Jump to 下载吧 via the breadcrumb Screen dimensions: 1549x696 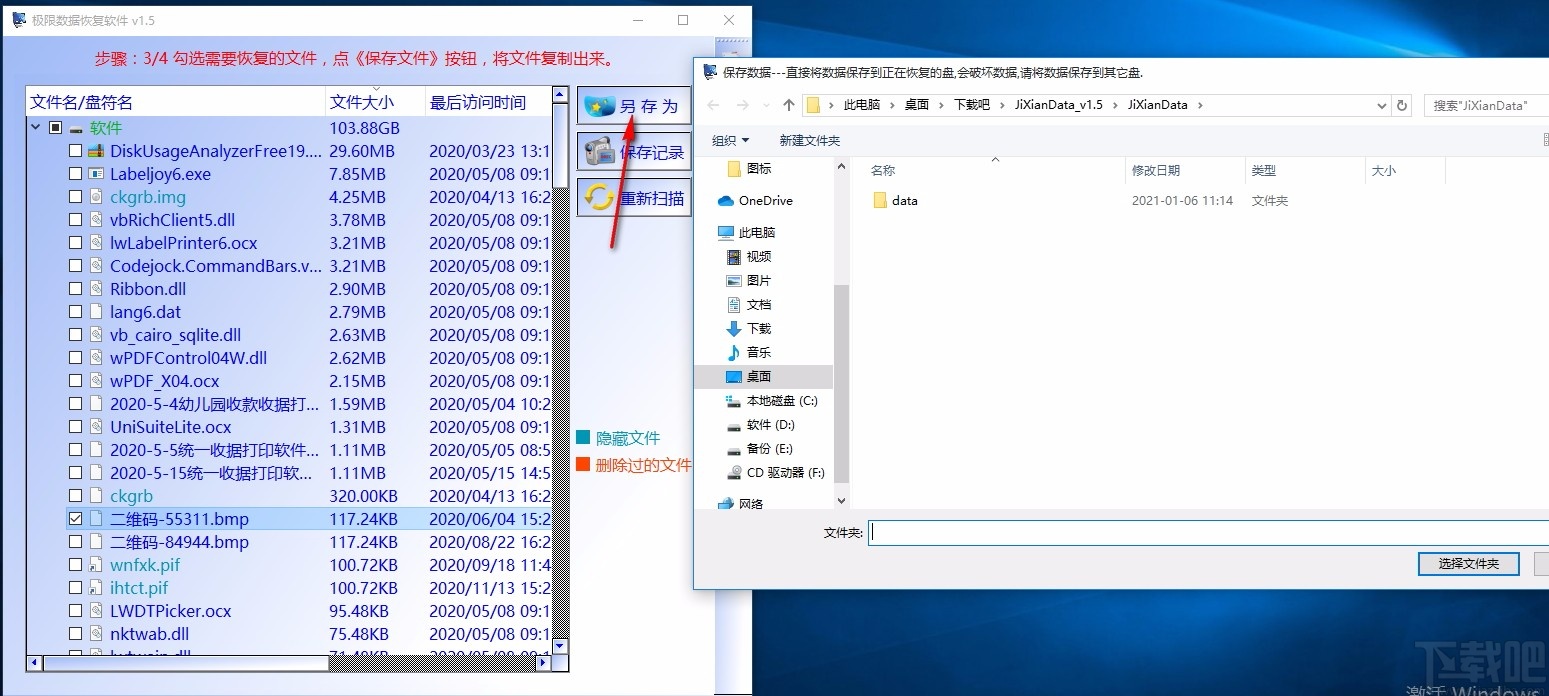[x=973, y=104]
